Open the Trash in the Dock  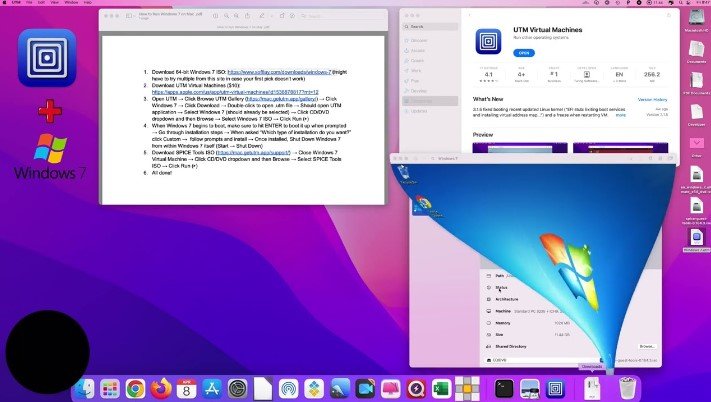628,389
